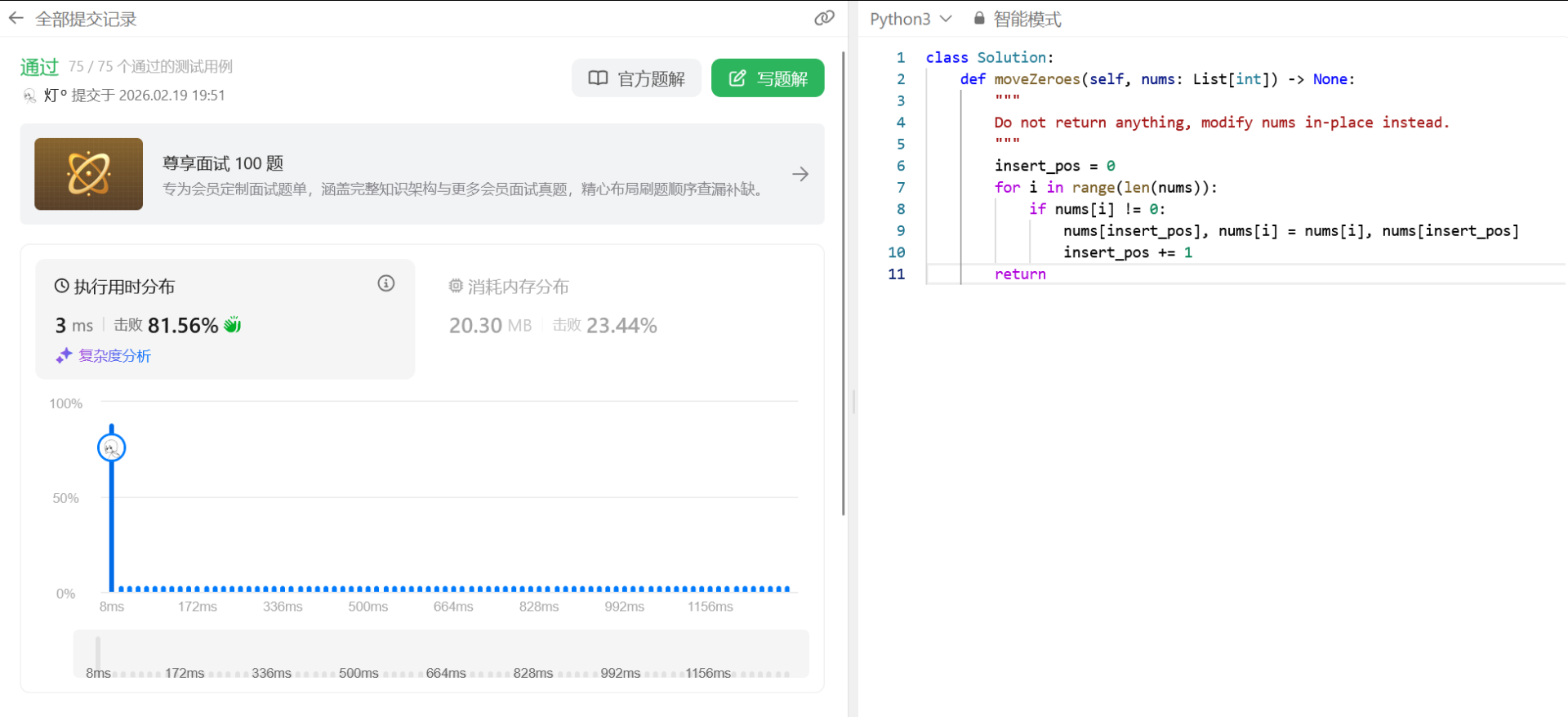
Task: Click the back arrow beside 全部提交记录
Action: [16, 18]
